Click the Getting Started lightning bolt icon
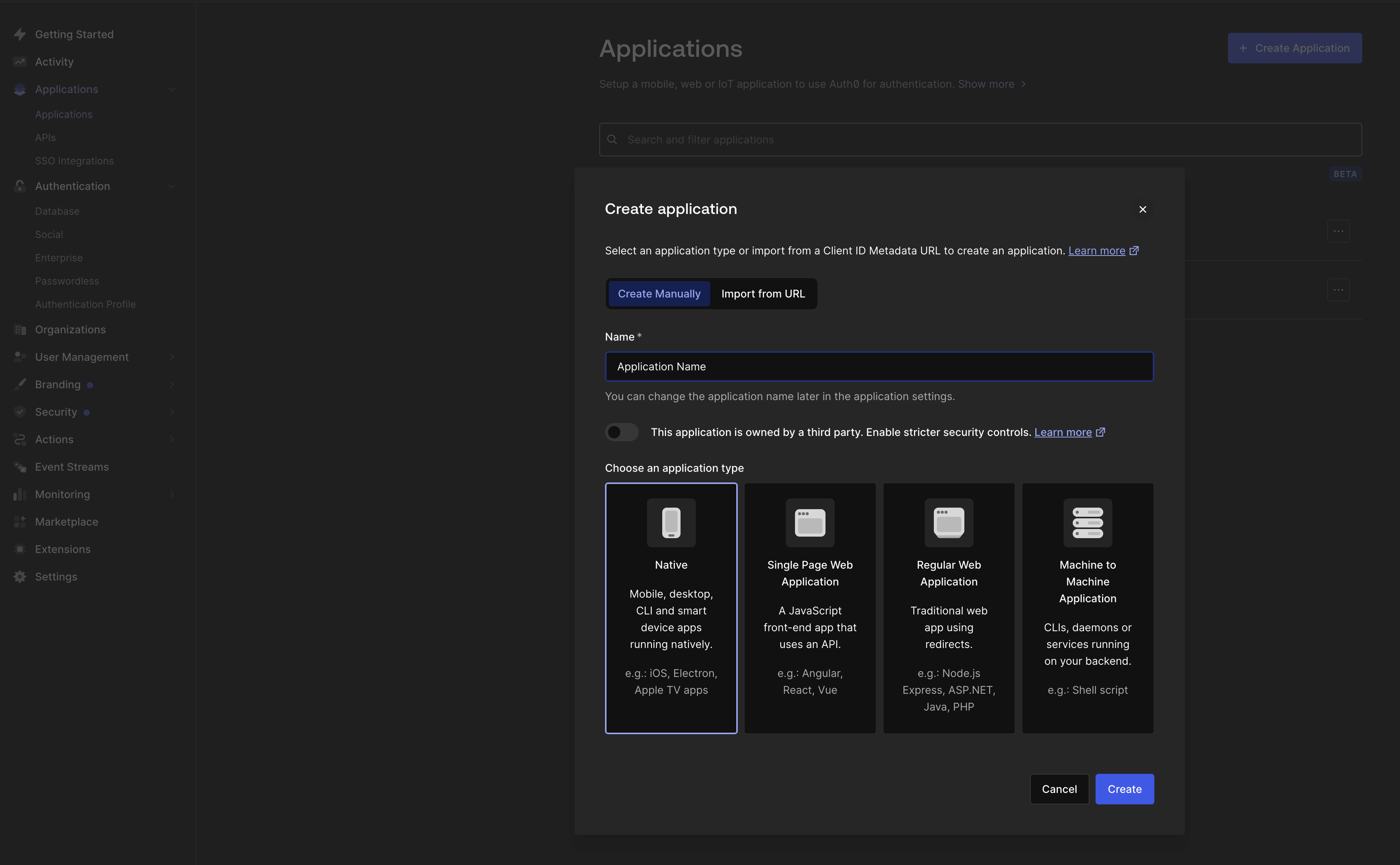This screenshot has height=865, width=1400. pyautogui.click(x=20, y=34)
